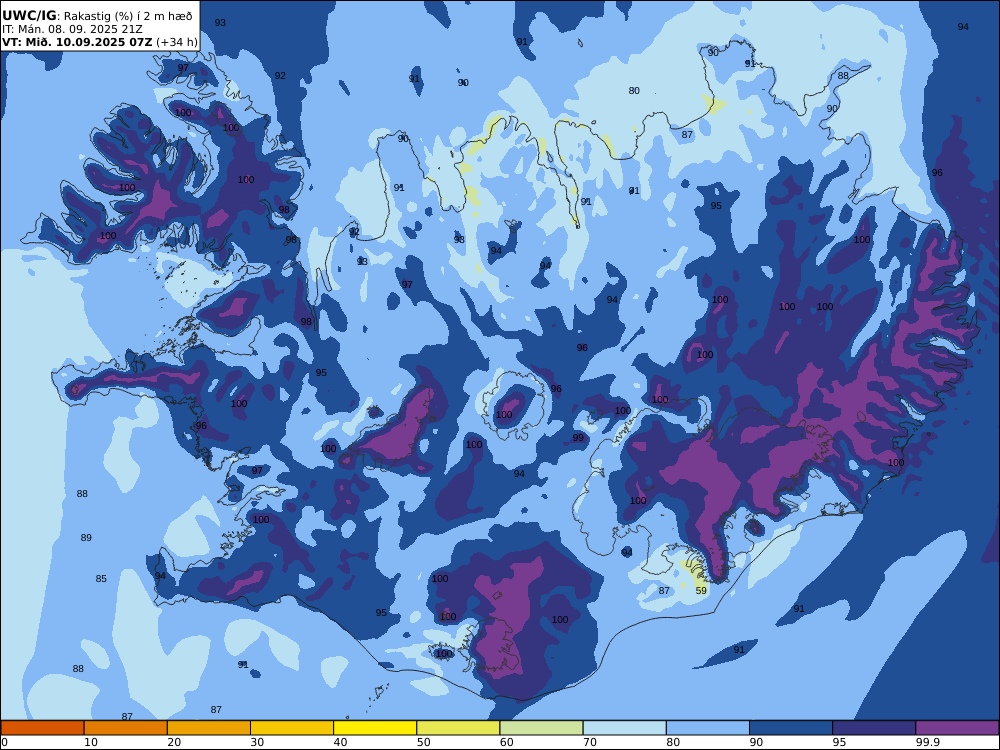
Task: Click the "UWC/IG: Rakastig (%) í 2 m hæð" title
Action: click(97, 16)
